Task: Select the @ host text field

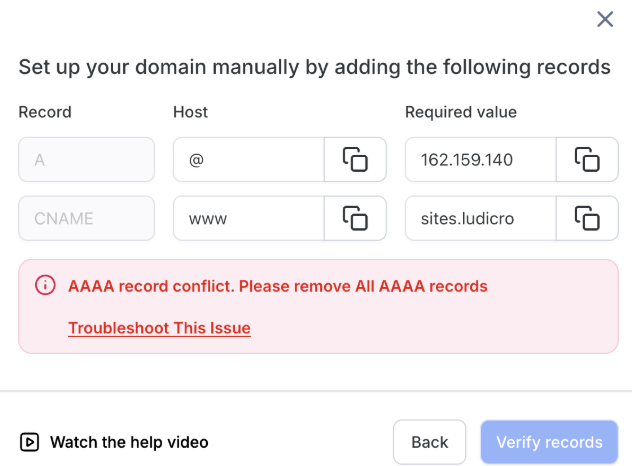Action: [x=248, y=159]
